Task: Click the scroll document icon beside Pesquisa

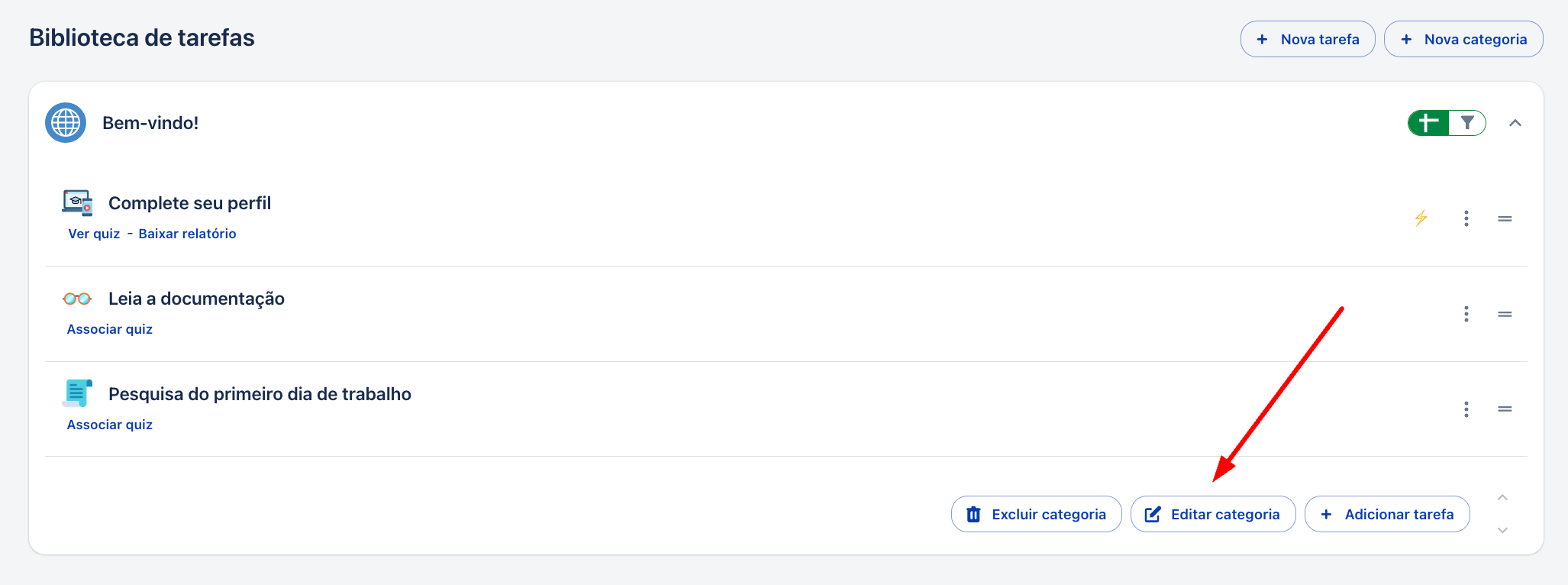Action: click(x=77, y=393)
